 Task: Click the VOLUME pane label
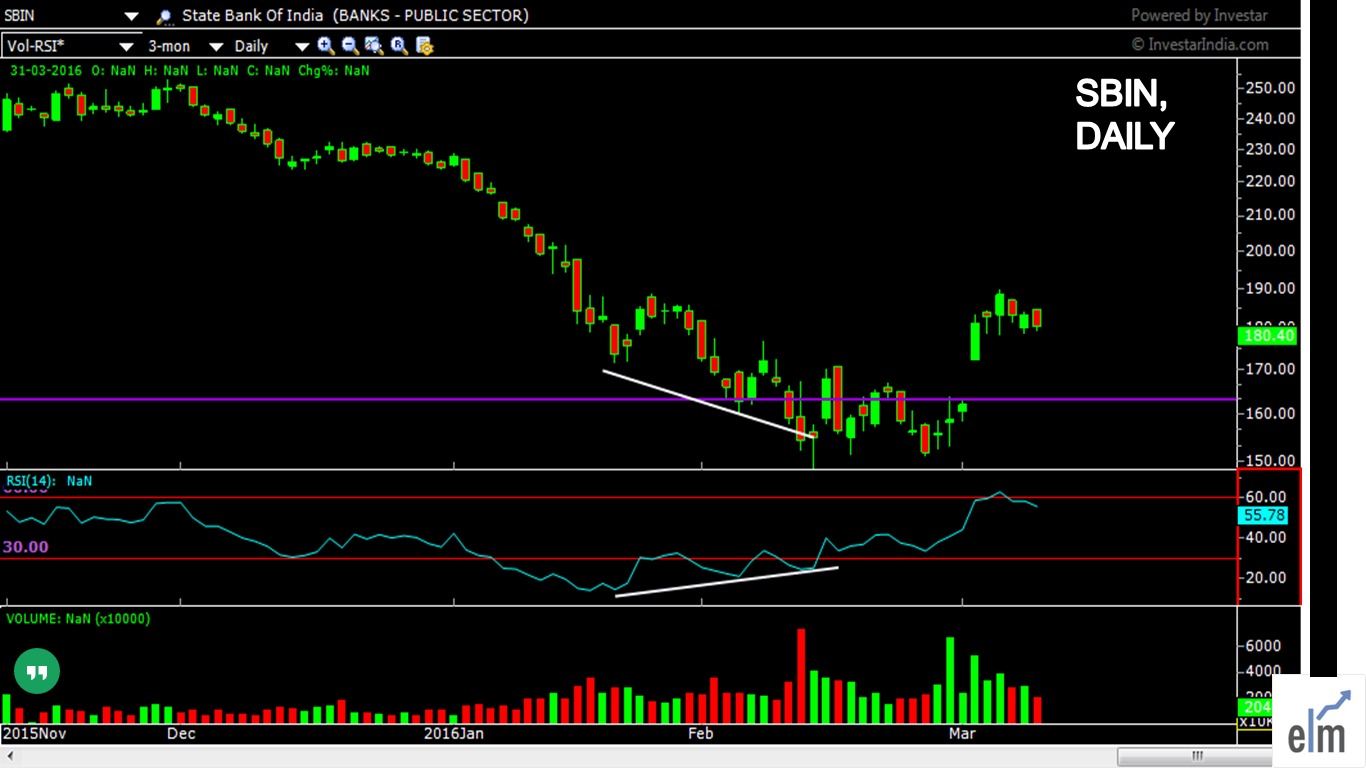tap(78, 619)
